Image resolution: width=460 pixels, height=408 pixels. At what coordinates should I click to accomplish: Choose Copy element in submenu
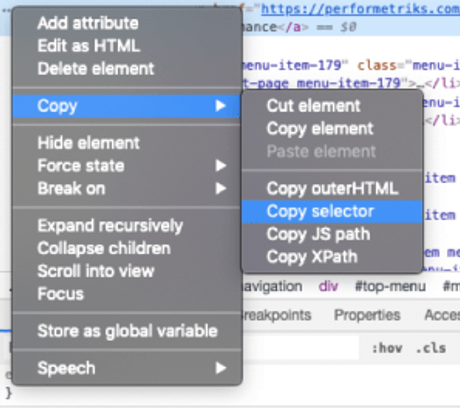(x=332, y=129)
